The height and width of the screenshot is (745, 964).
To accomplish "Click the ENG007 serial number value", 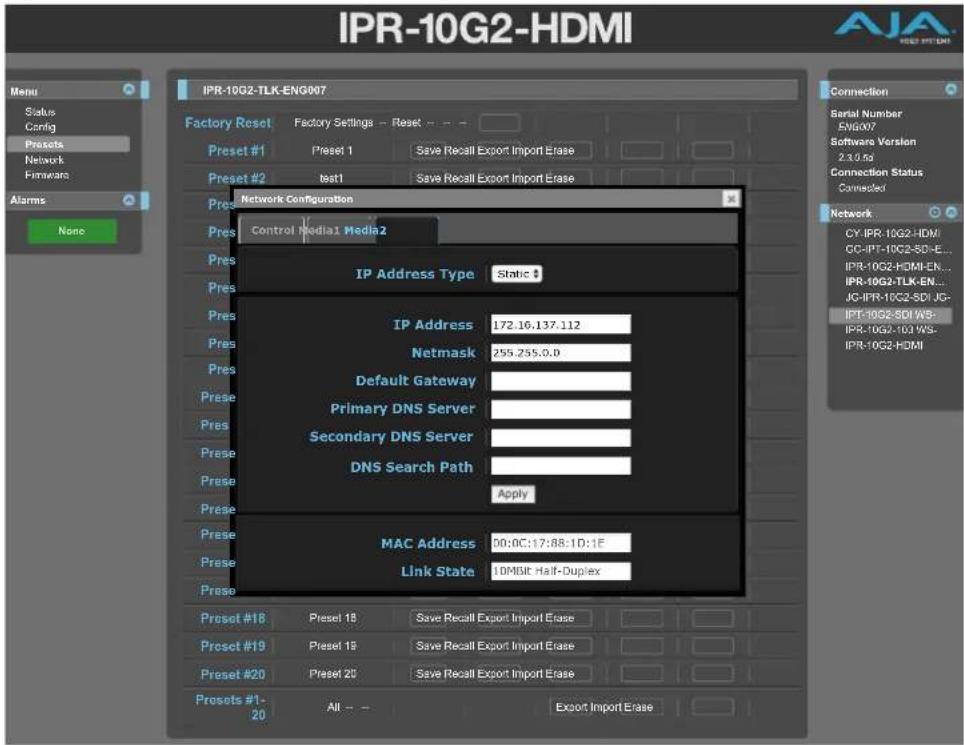I will coord(856,127).
